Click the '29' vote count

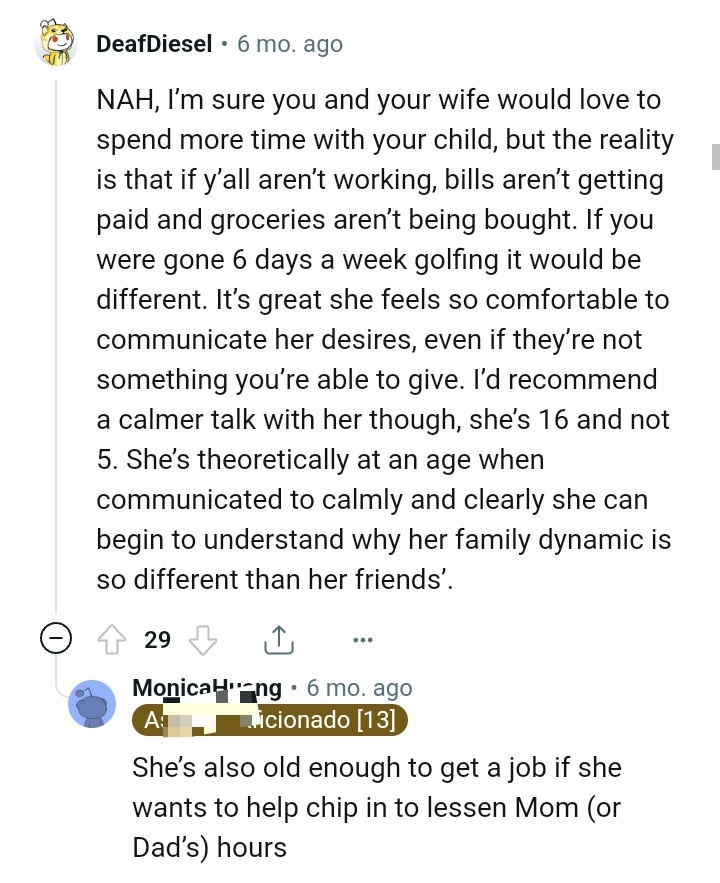coord(157,639)
